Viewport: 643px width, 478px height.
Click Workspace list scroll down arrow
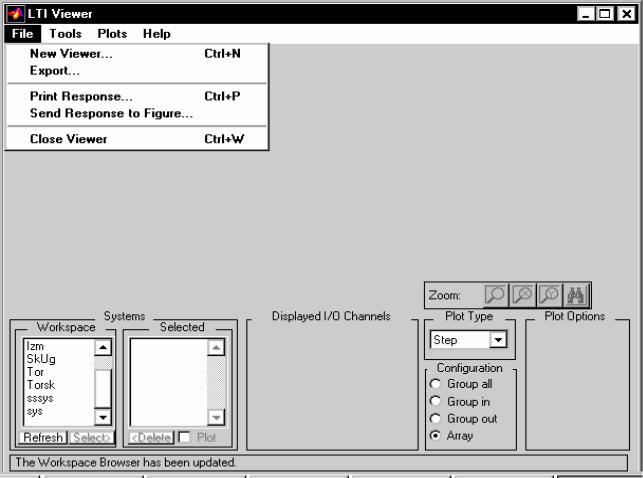click(x=103, y=417)
